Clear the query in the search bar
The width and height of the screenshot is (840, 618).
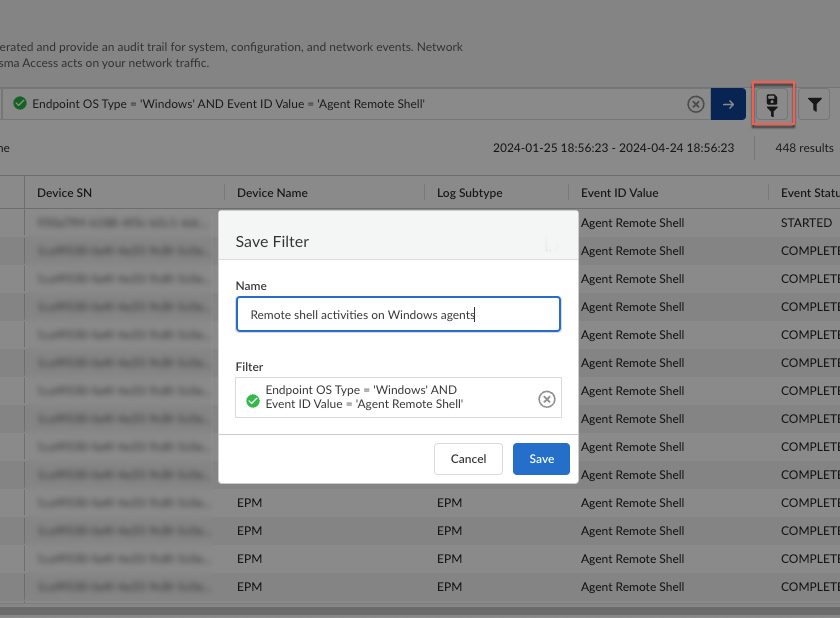(x=695, y=104)
